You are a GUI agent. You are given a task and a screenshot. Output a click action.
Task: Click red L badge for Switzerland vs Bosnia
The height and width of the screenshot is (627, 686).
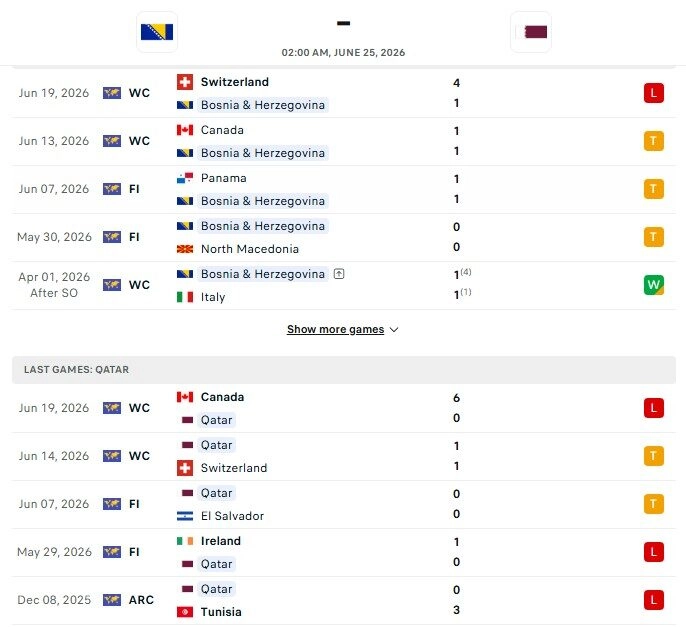(654, 93)
